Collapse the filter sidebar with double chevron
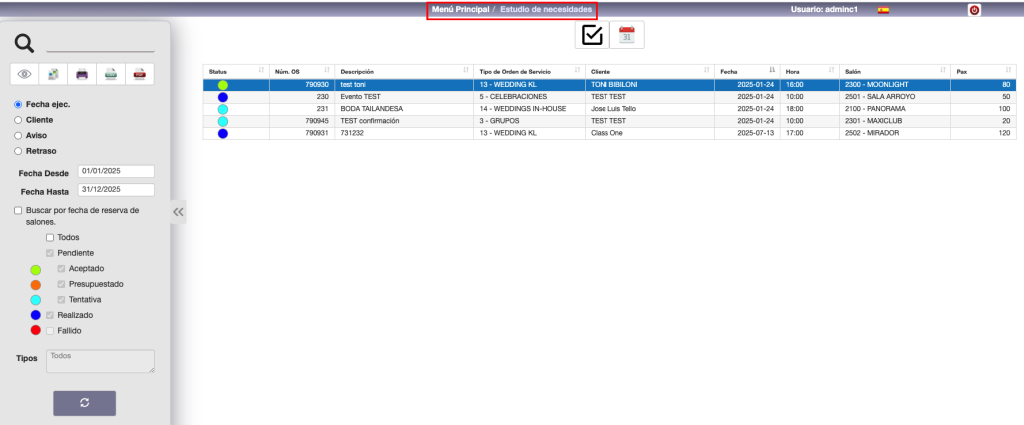The image size is (1024, 425). click(179, 212)
